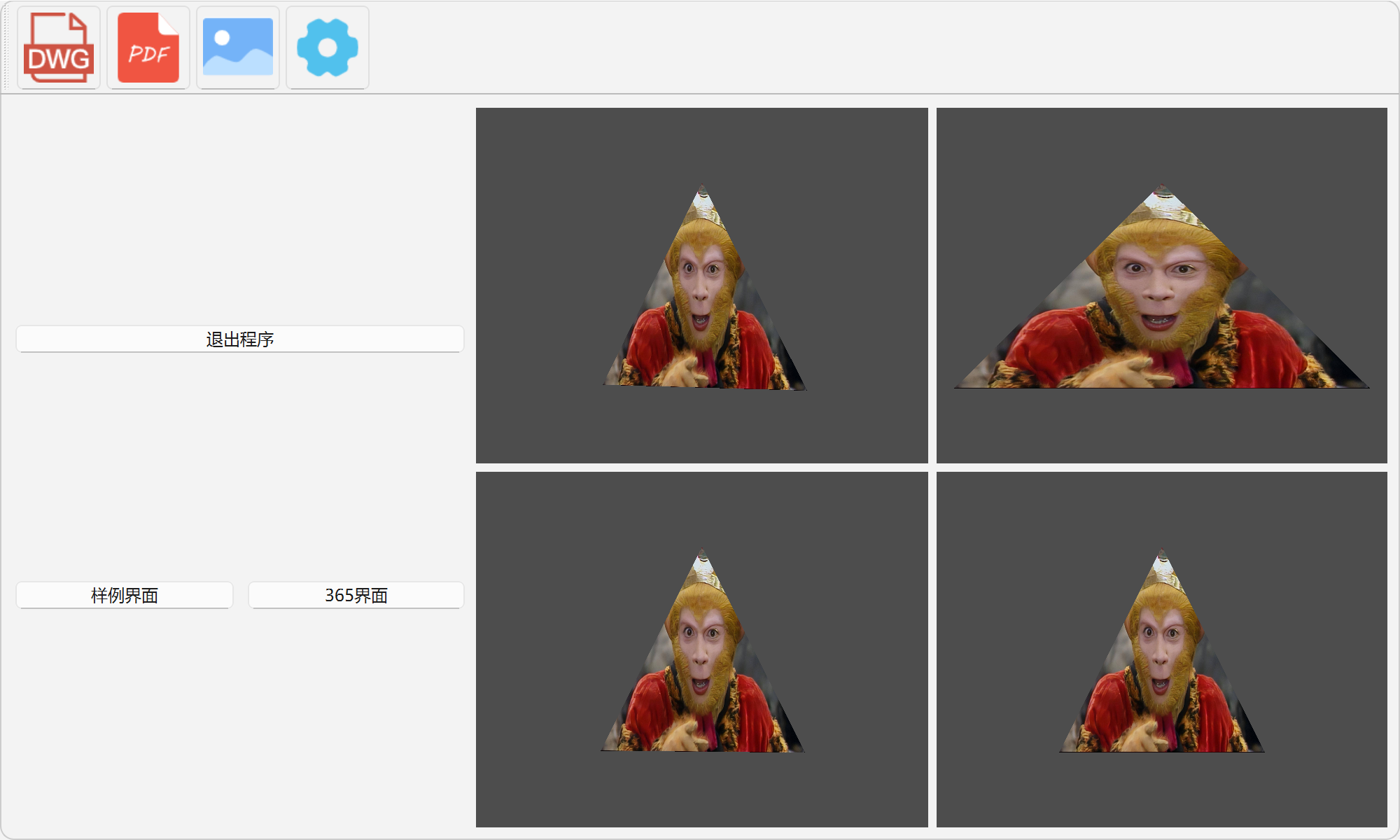Click the red robe in bottom-right triangle
This screenshot has width=1400, height=840.
(x=1106, y=714)
